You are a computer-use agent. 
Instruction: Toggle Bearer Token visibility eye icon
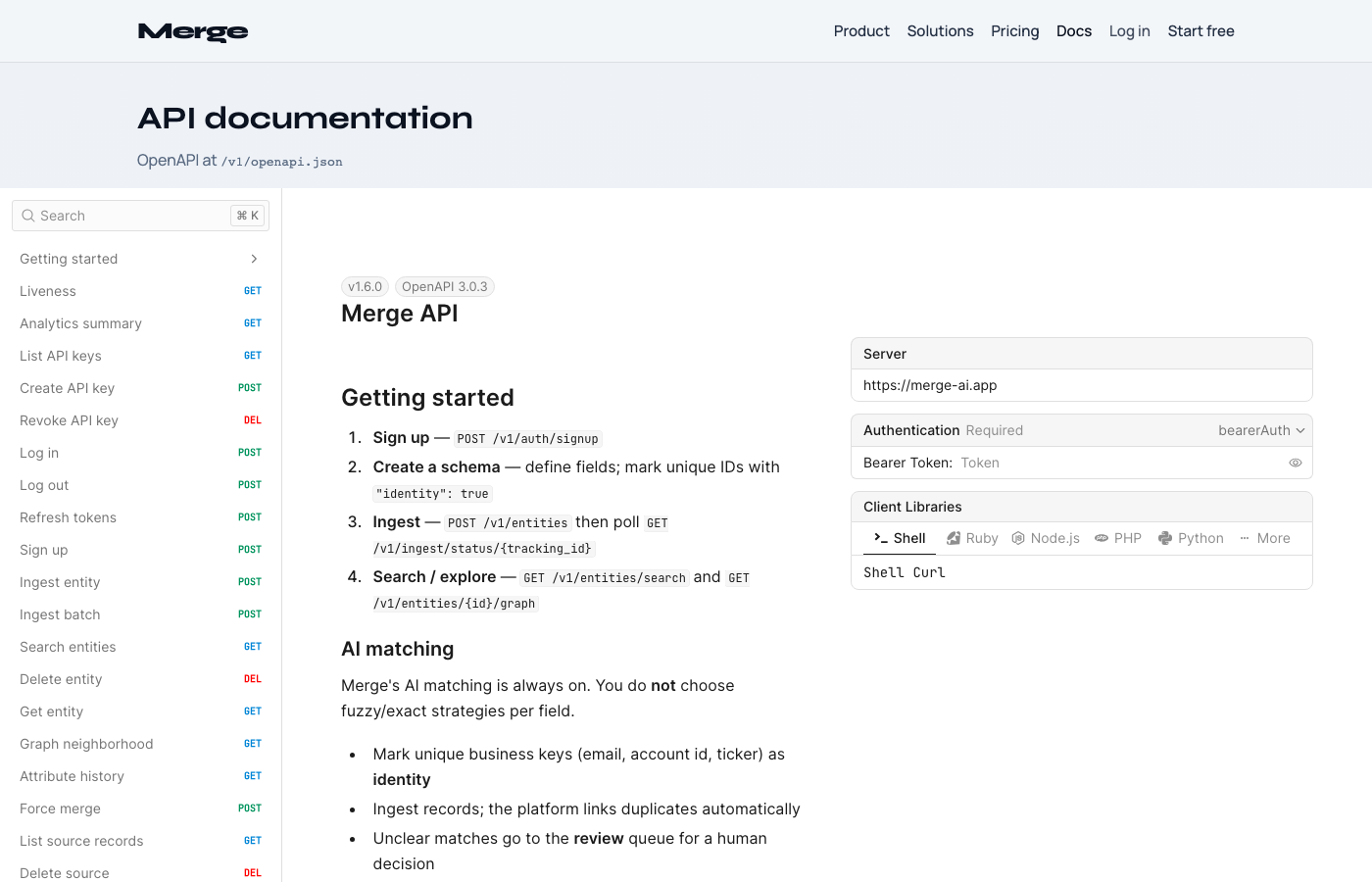(1296, 463)
